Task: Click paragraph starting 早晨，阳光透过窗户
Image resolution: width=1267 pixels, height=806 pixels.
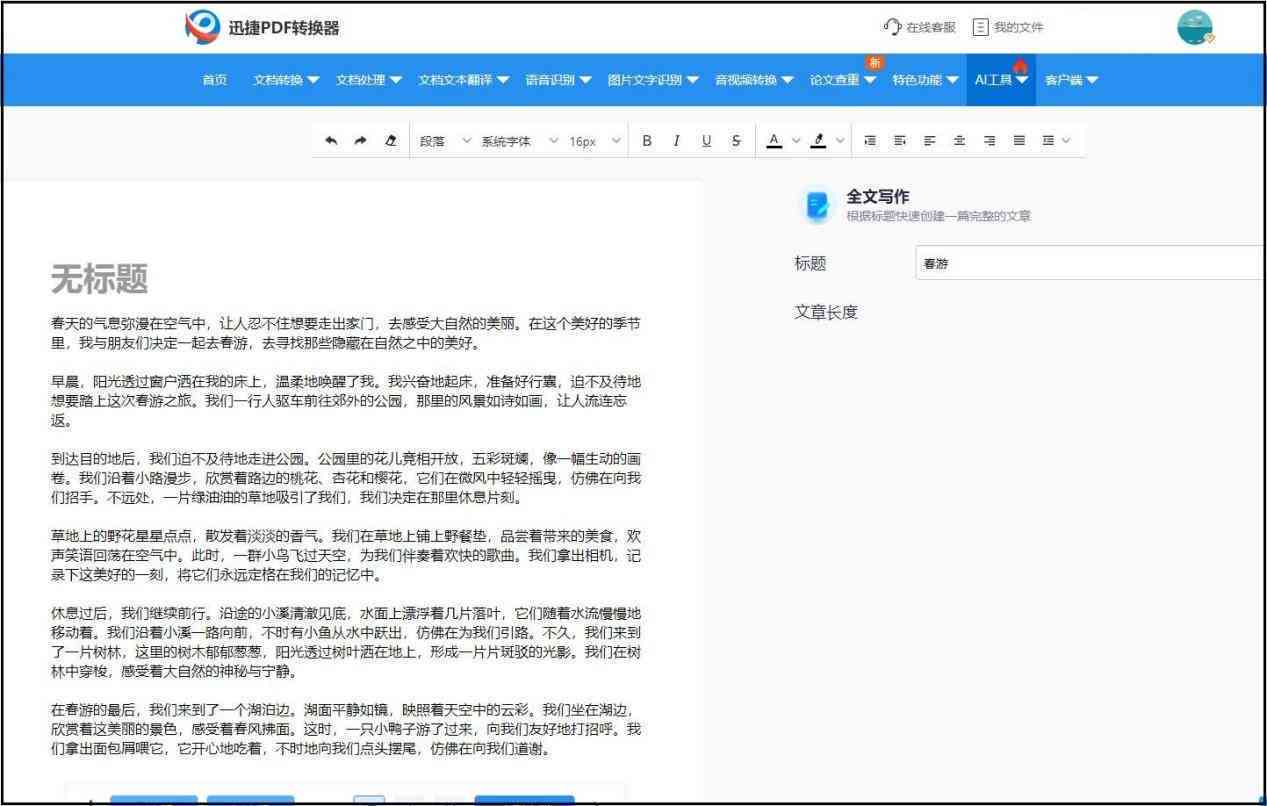Action: point(346,401)
